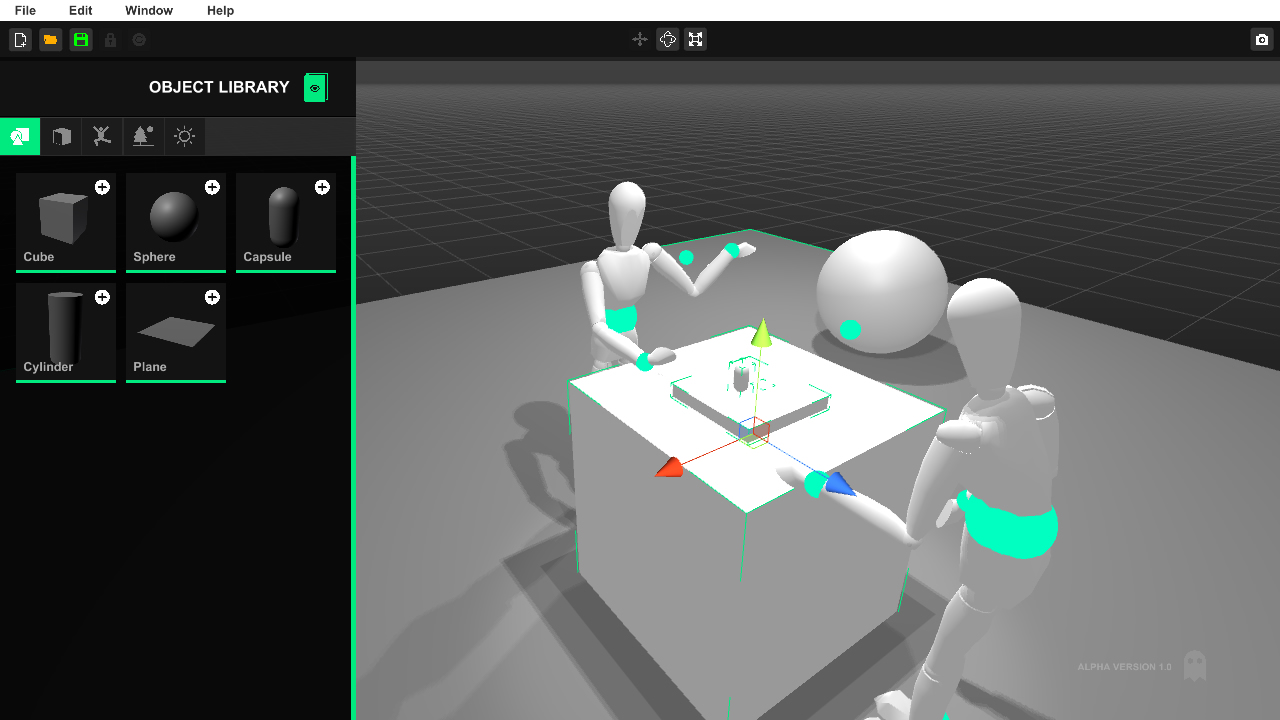Capture a screenshot with the camera icon
1280x720 pixels.
(1261, 39)
